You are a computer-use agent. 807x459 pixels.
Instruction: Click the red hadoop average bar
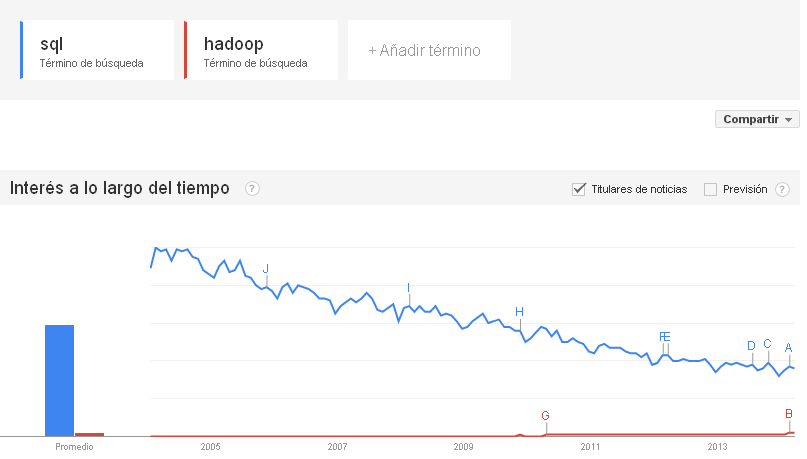click(90, 435)
